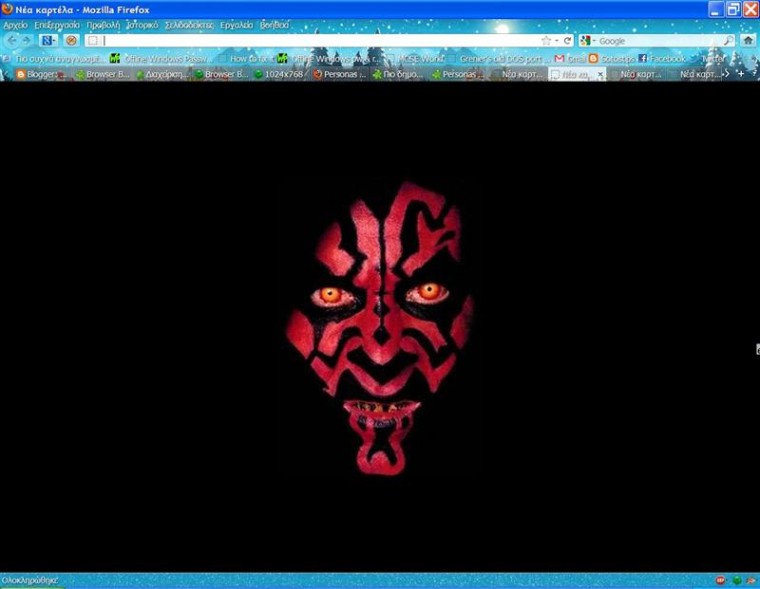The width and height of the screenshot is (760, 589).
Task: Click the Adblock Plus status bar icon
Action: pyautogui.click(x=720, y=580)
